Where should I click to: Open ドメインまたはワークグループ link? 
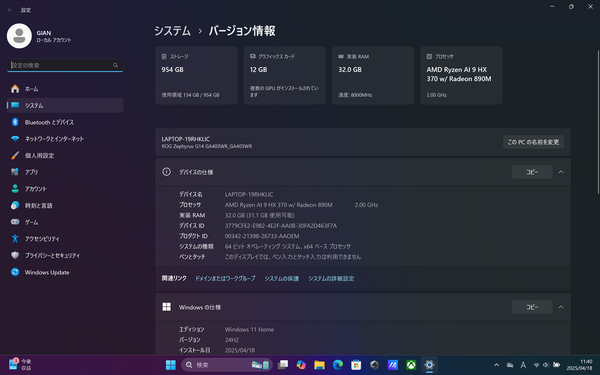225,279
